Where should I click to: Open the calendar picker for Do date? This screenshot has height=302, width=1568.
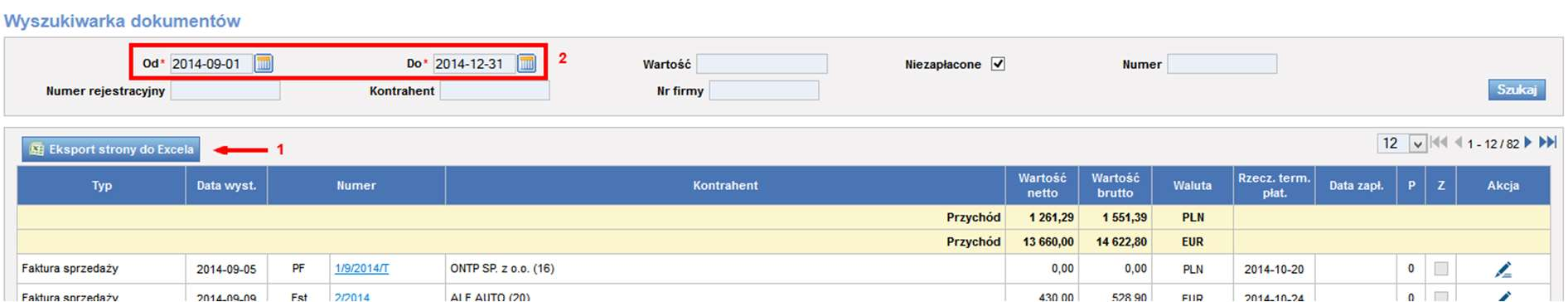[526, 63]
